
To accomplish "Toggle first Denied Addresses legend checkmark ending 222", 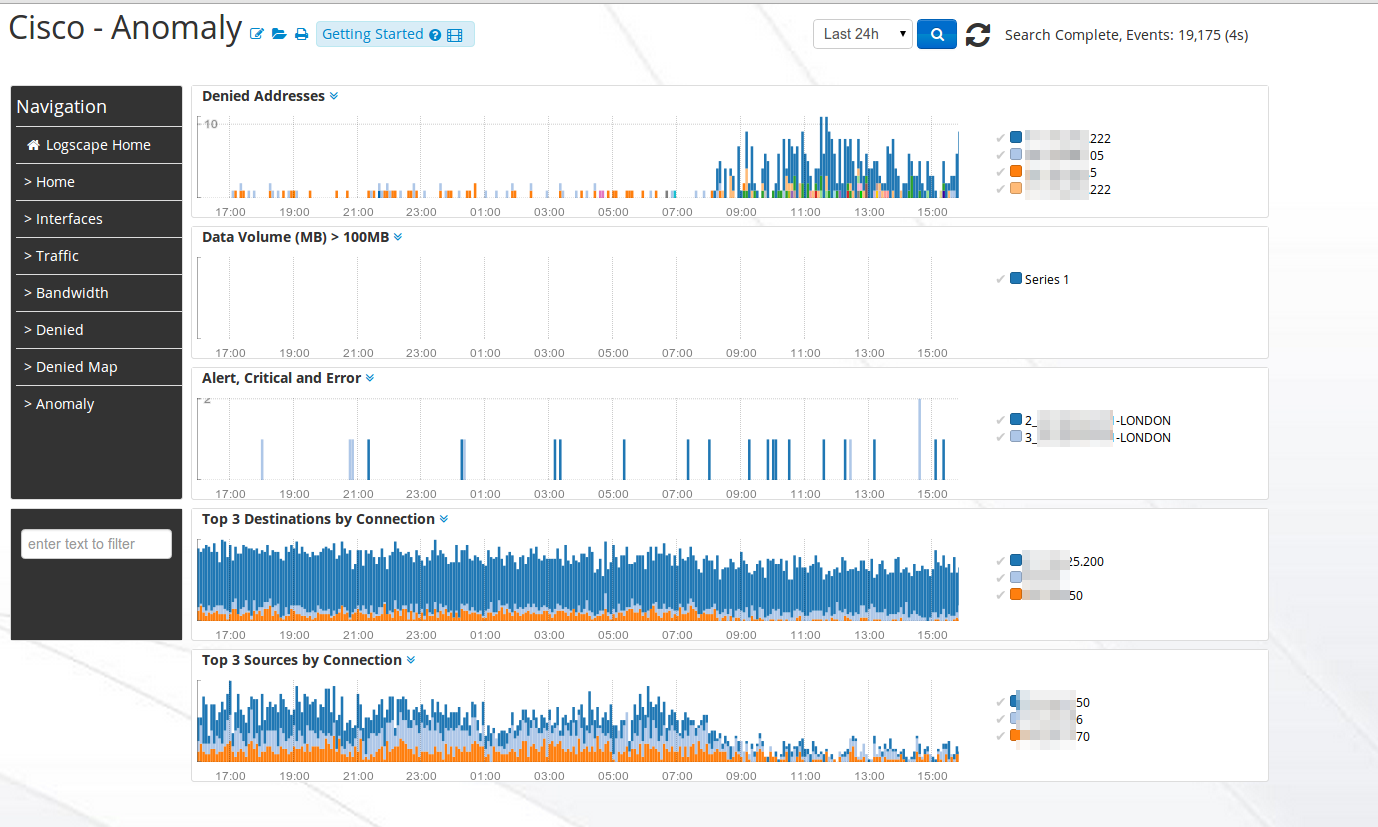I will pos(1001,138).
